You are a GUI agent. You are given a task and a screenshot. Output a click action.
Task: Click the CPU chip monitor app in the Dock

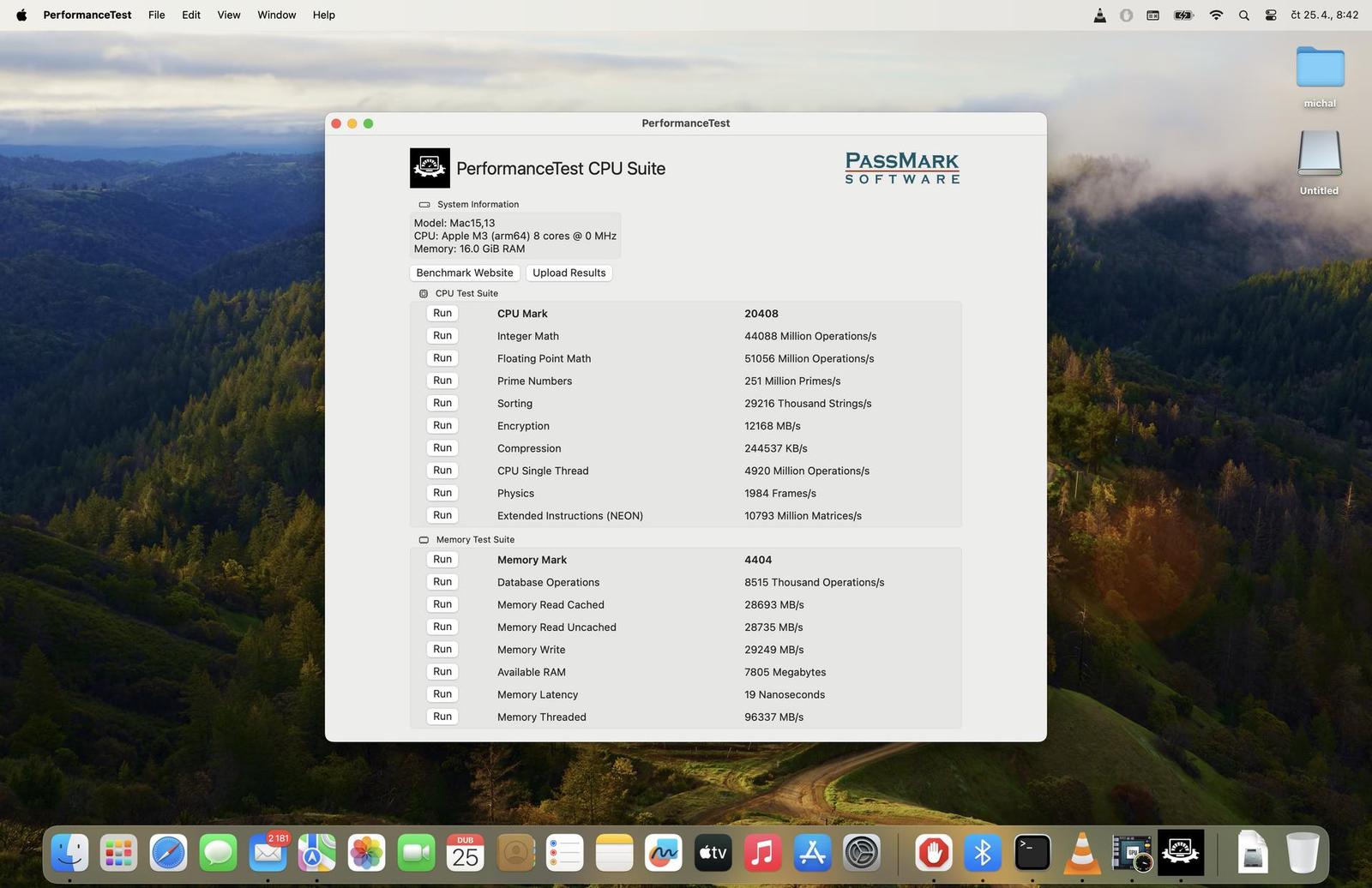(x=1131, y=852)
